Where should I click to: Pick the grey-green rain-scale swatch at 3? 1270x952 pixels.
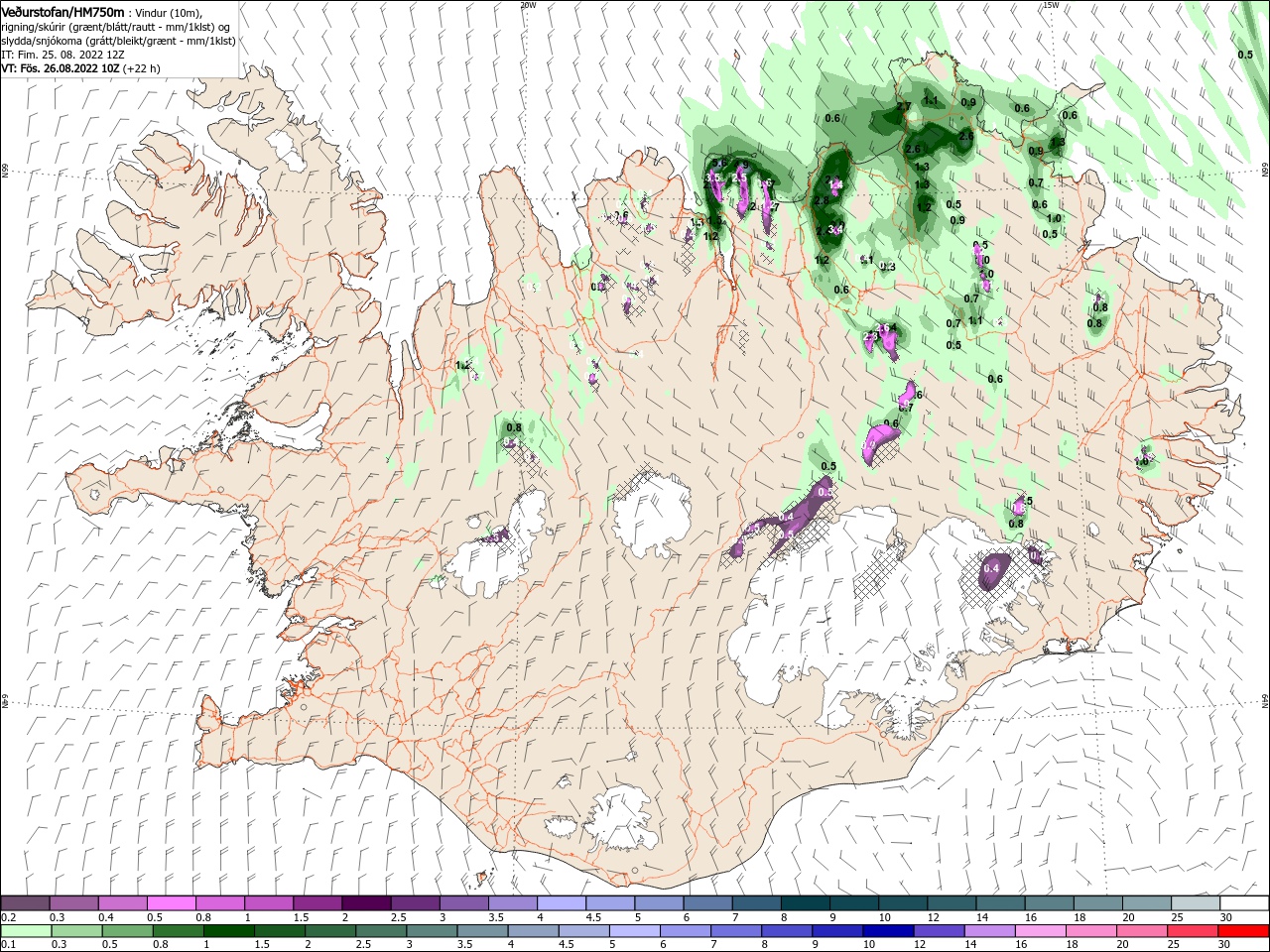[431, 931]
